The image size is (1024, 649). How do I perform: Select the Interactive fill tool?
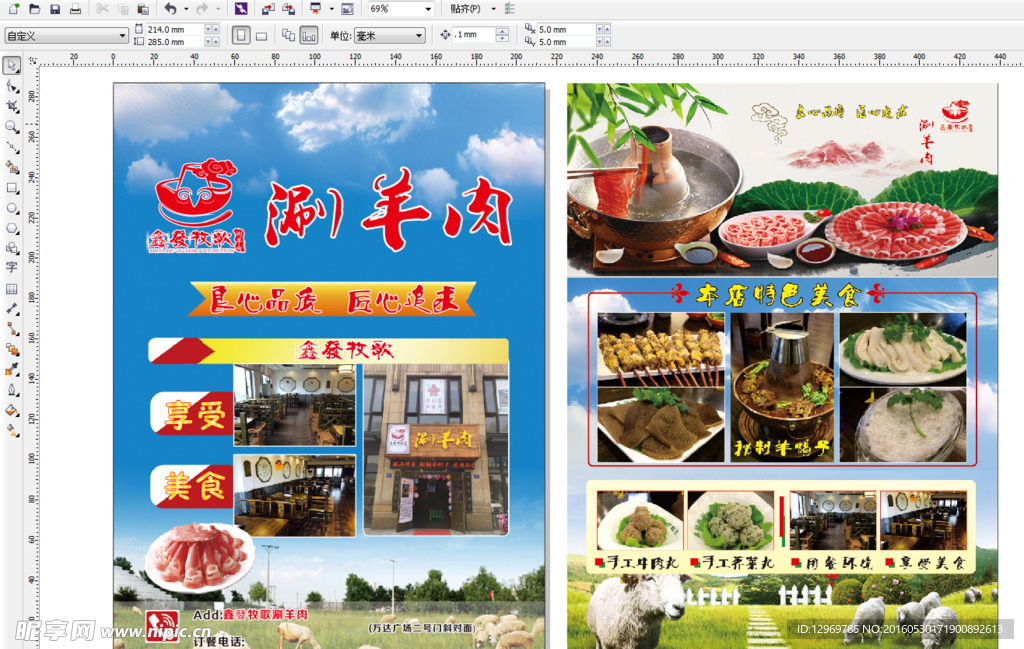pos(12,430)
